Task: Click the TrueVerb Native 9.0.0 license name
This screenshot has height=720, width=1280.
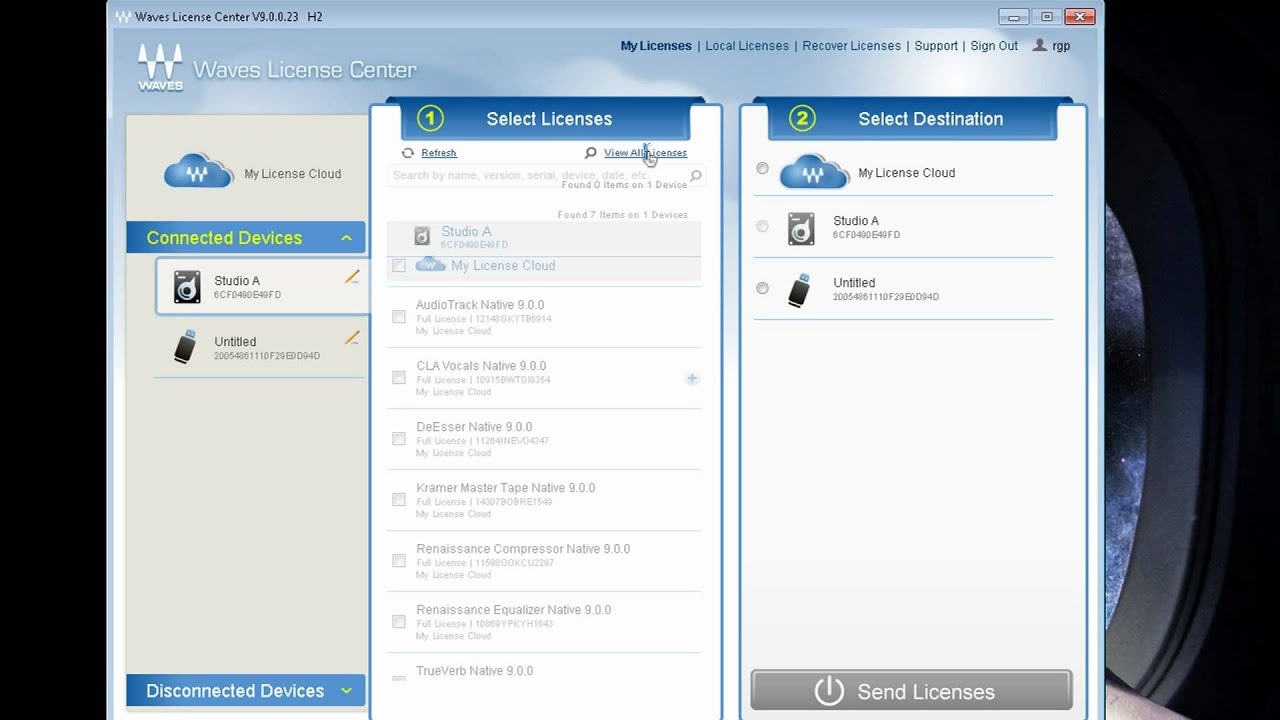Action: click(x=474, y=671)
